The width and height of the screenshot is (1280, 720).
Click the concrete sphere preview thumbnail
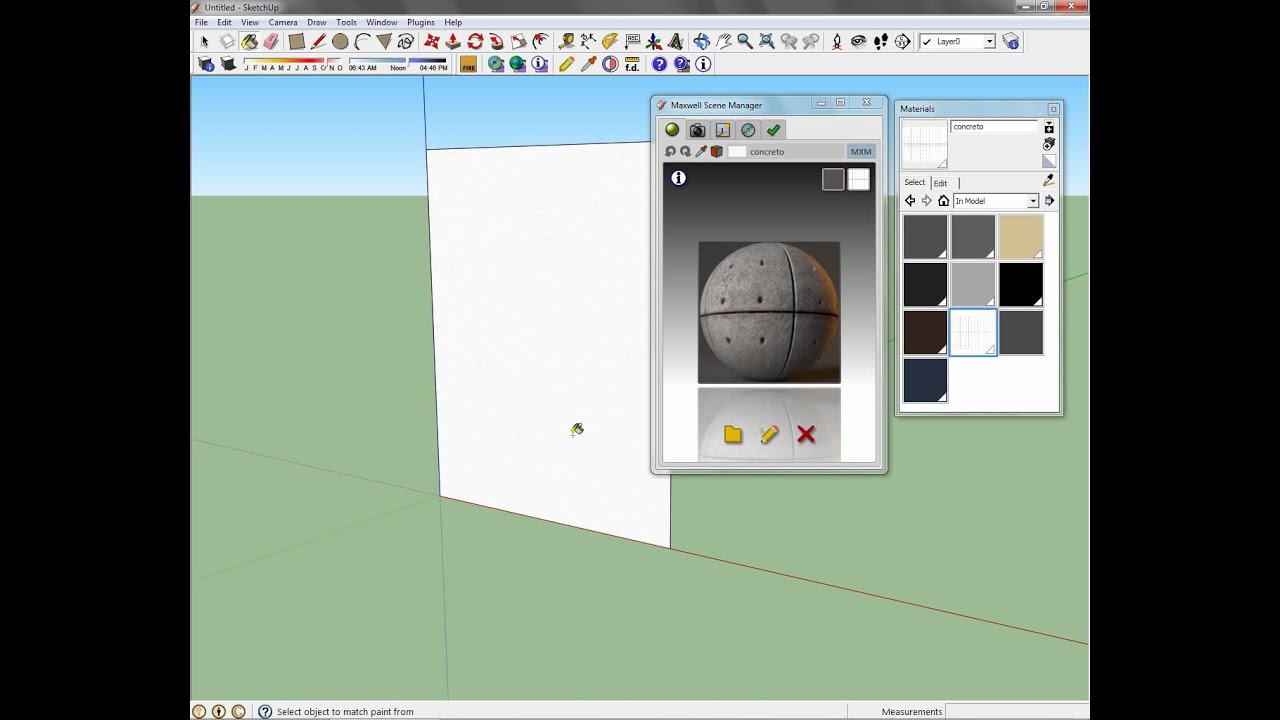769,312
